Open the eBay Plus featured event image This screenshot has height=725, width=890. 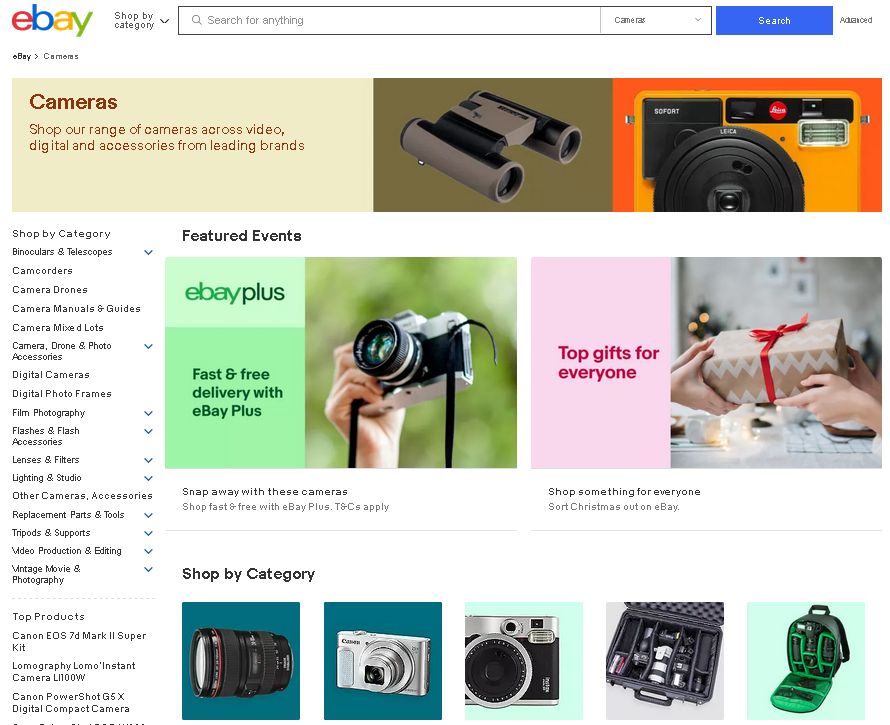pyautogui.click(x=341, y=363)
